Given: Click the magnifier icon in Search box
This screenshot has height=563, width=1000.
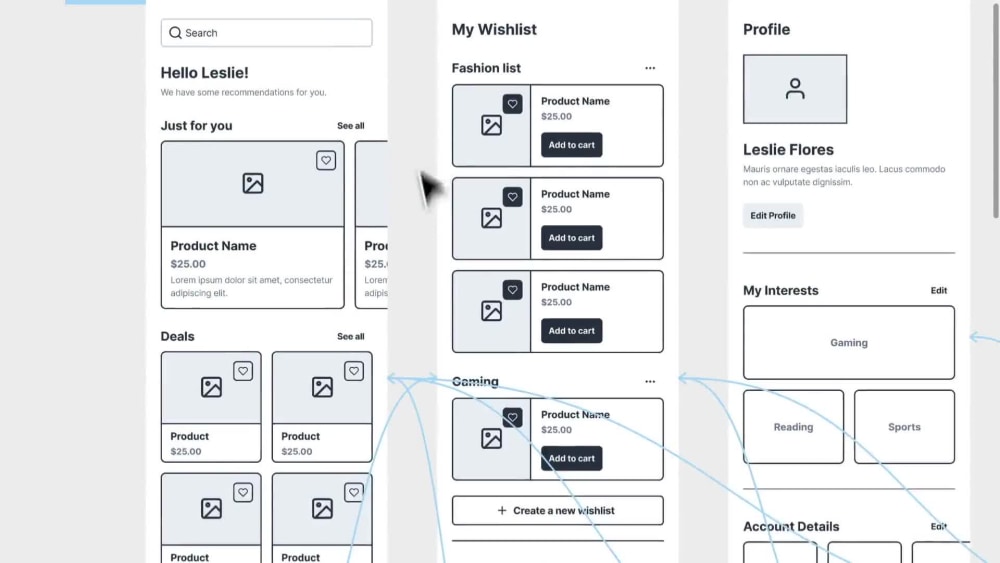Looking at the screenshot, I should 175,33.
